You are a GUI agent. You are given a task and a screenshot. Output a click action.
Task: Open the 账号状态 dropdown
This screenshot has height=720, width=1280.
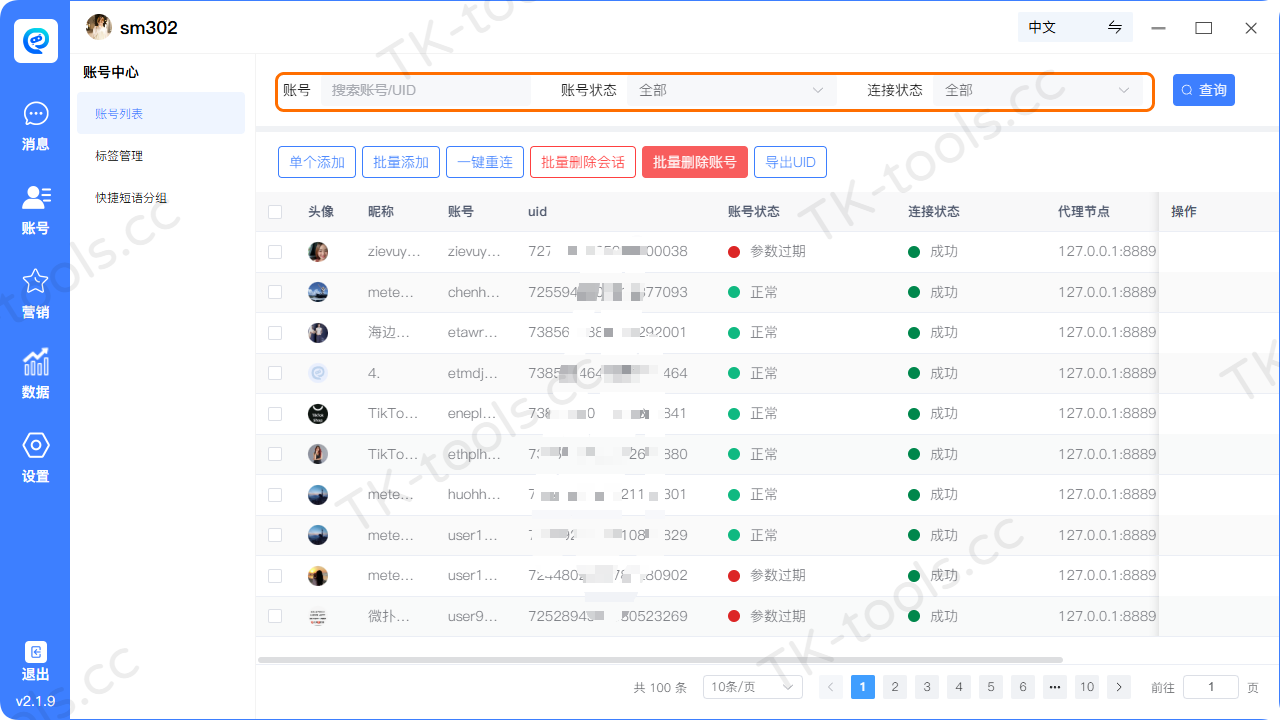point(732,90)
